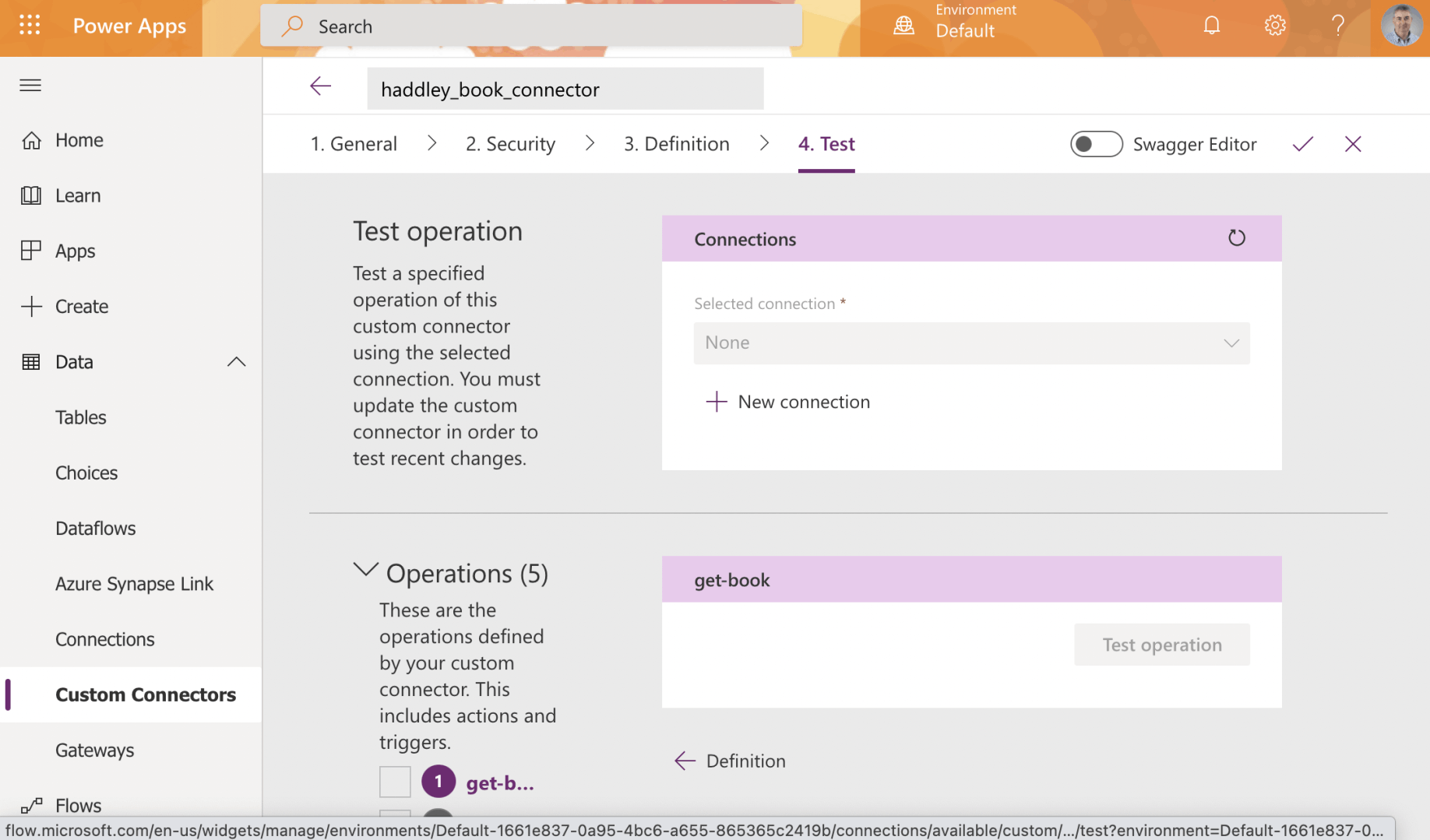Collapse the Operations (5) section
Image resolution: width=1430 pixels, height=840 pixels.
[x=365, y=571]
